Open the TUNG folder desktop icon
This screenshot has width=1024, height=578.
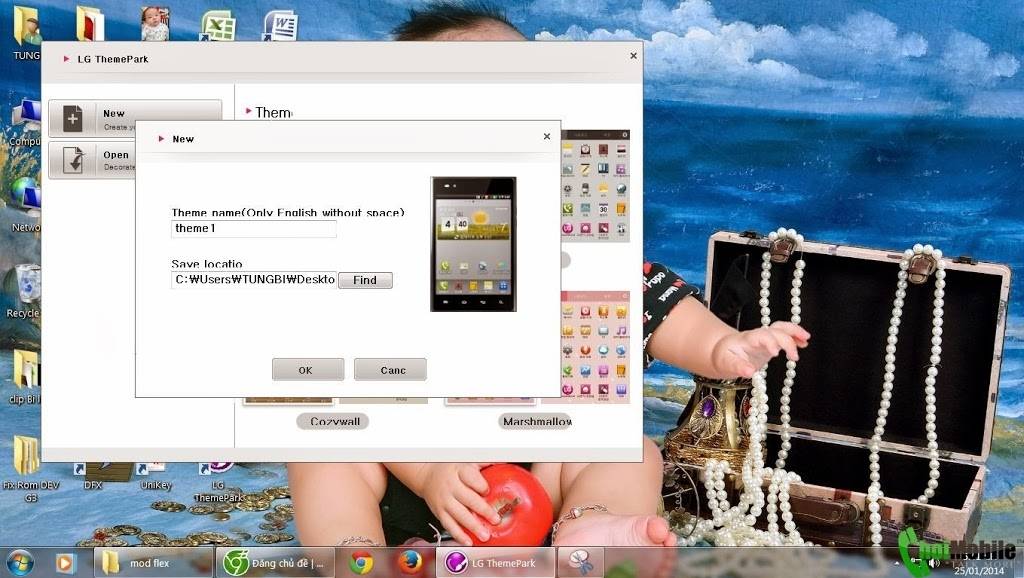tap(27, 33)
